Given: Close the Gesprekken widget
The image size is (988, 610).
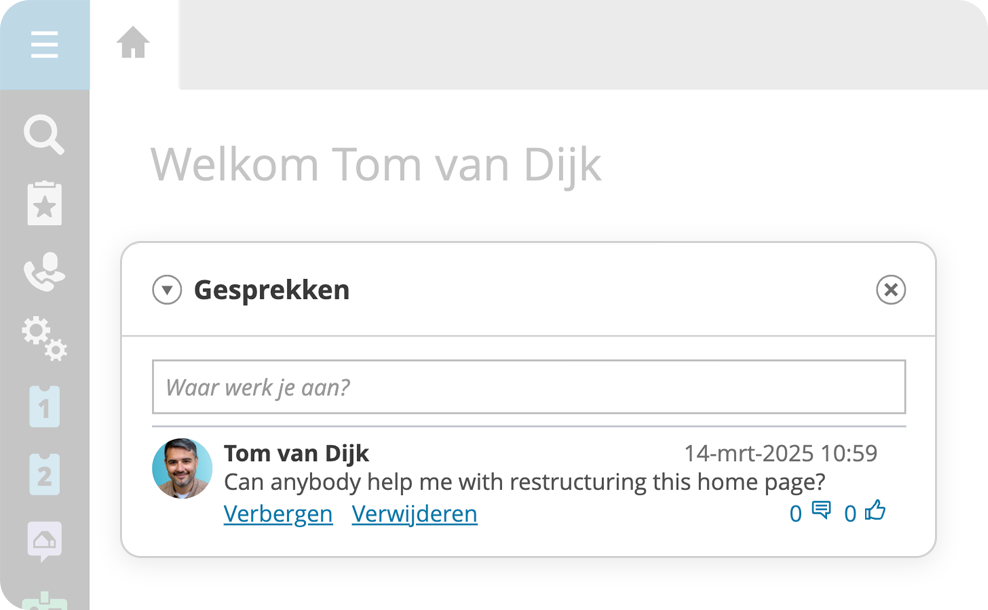Looking at the screenshot, I should click(891, 290).
